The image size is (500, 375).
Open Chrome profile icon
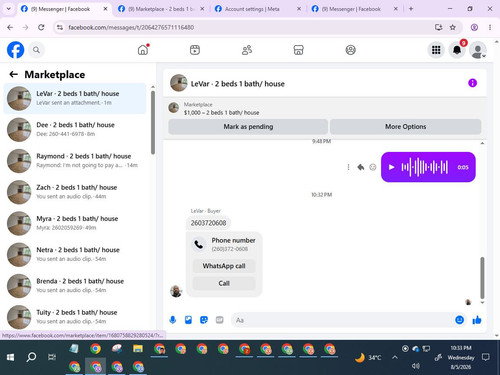point(474,27)
